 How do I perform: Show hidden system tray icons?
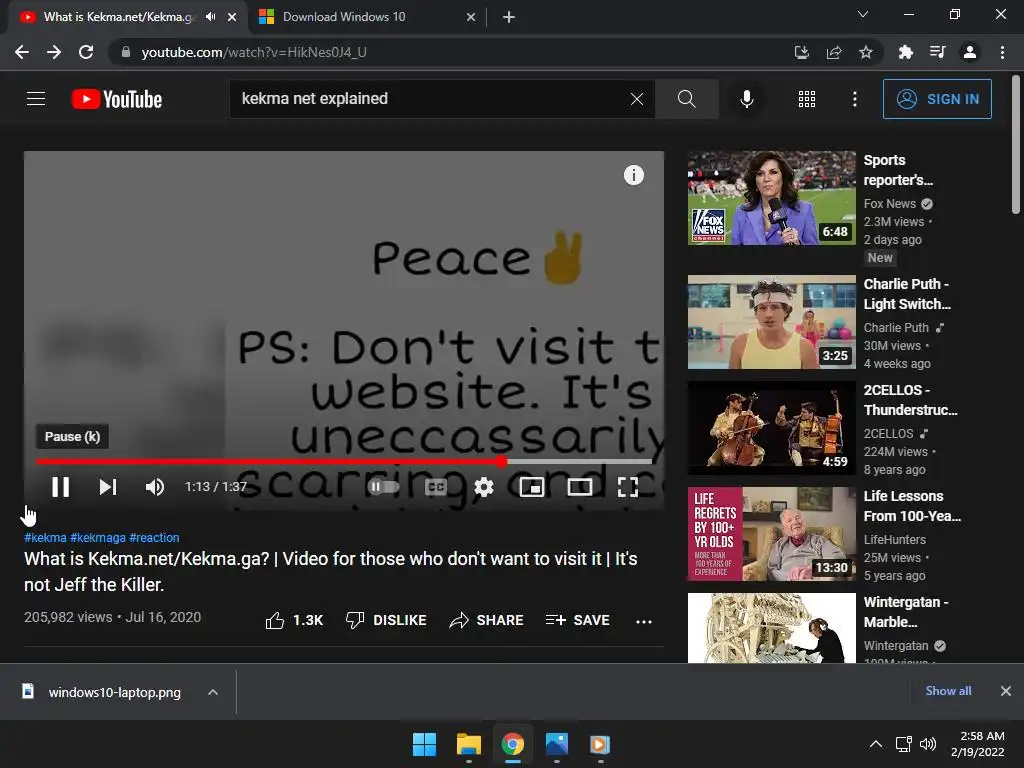876,744
